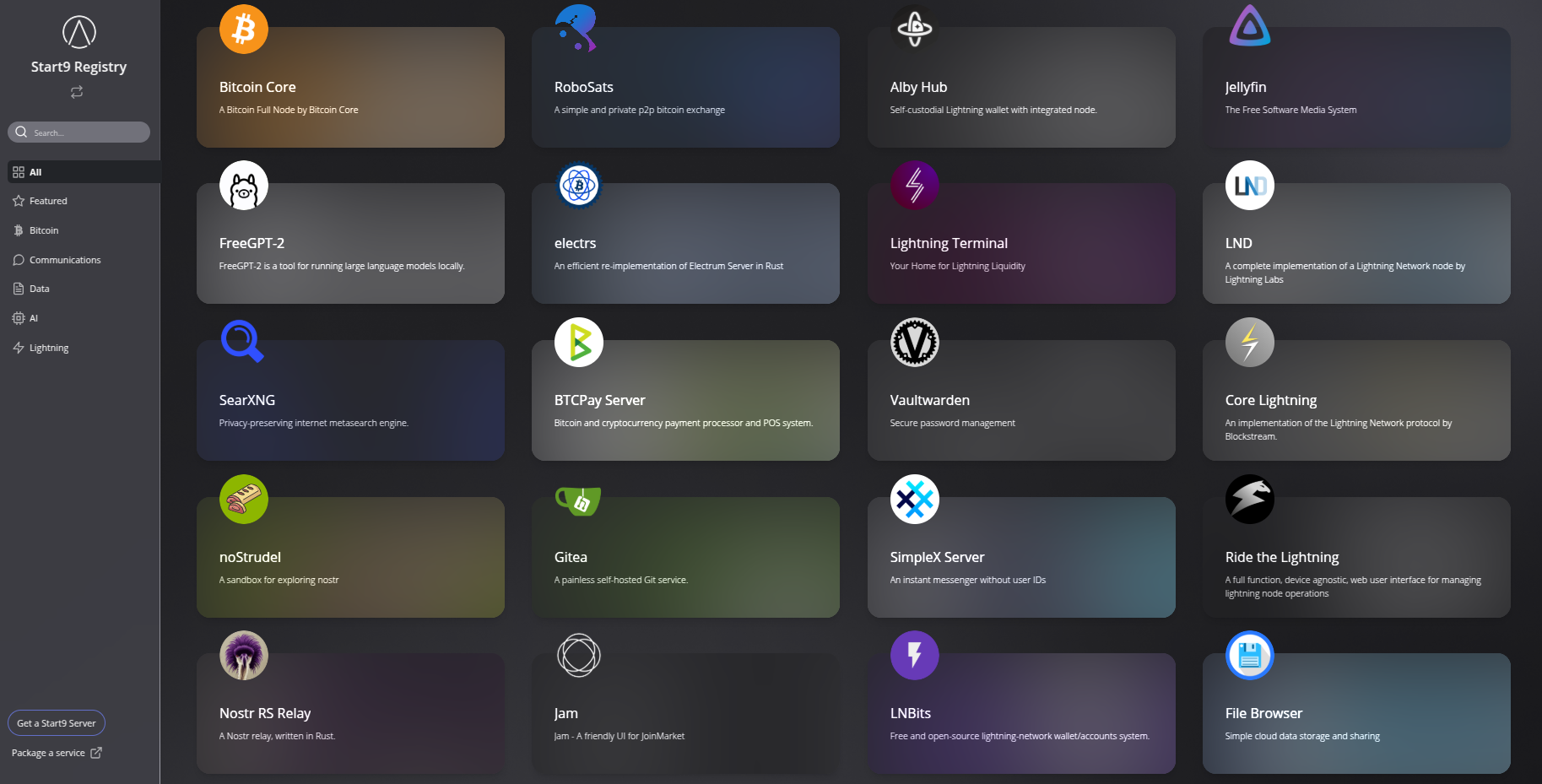The image size is (1542, 784).
Task: Select the FreeGPT-2 cat icon
Action: [x=243, y=185]
